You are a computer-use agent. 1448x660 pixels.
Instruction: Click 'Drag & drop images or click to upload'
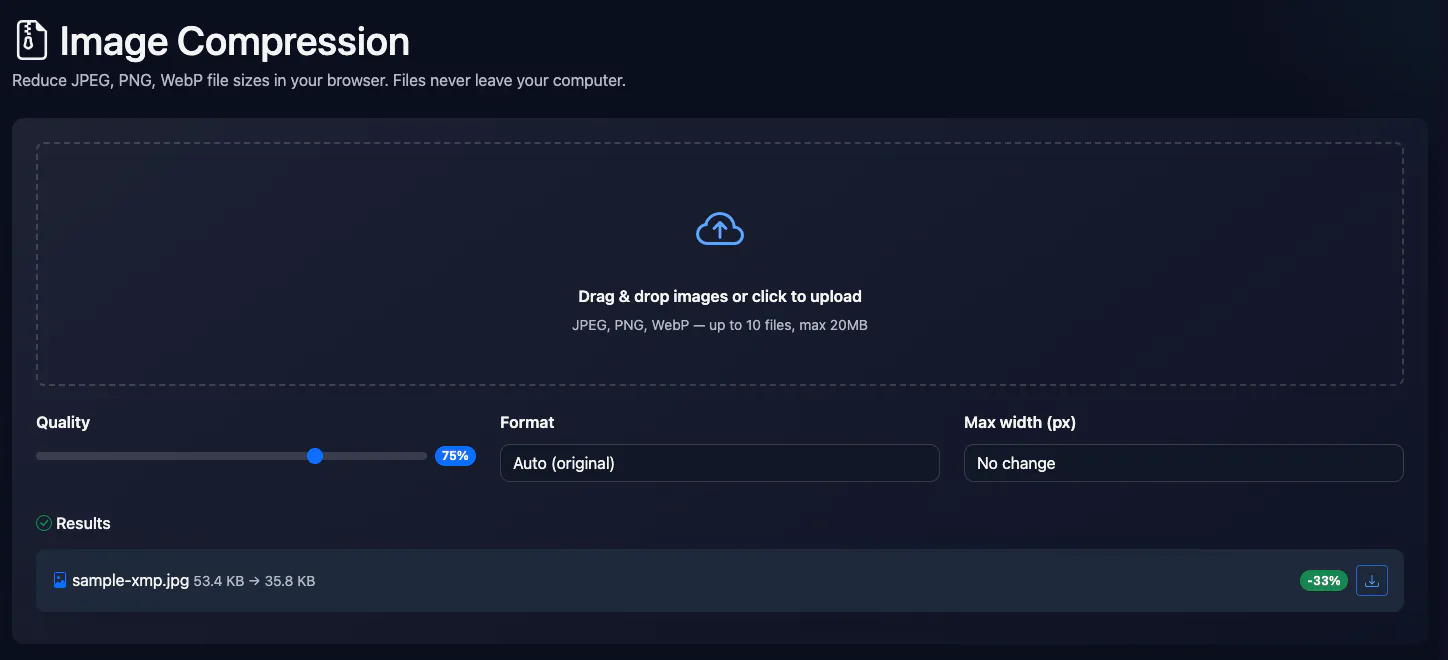pyautogui.click(x=720, y=296)
